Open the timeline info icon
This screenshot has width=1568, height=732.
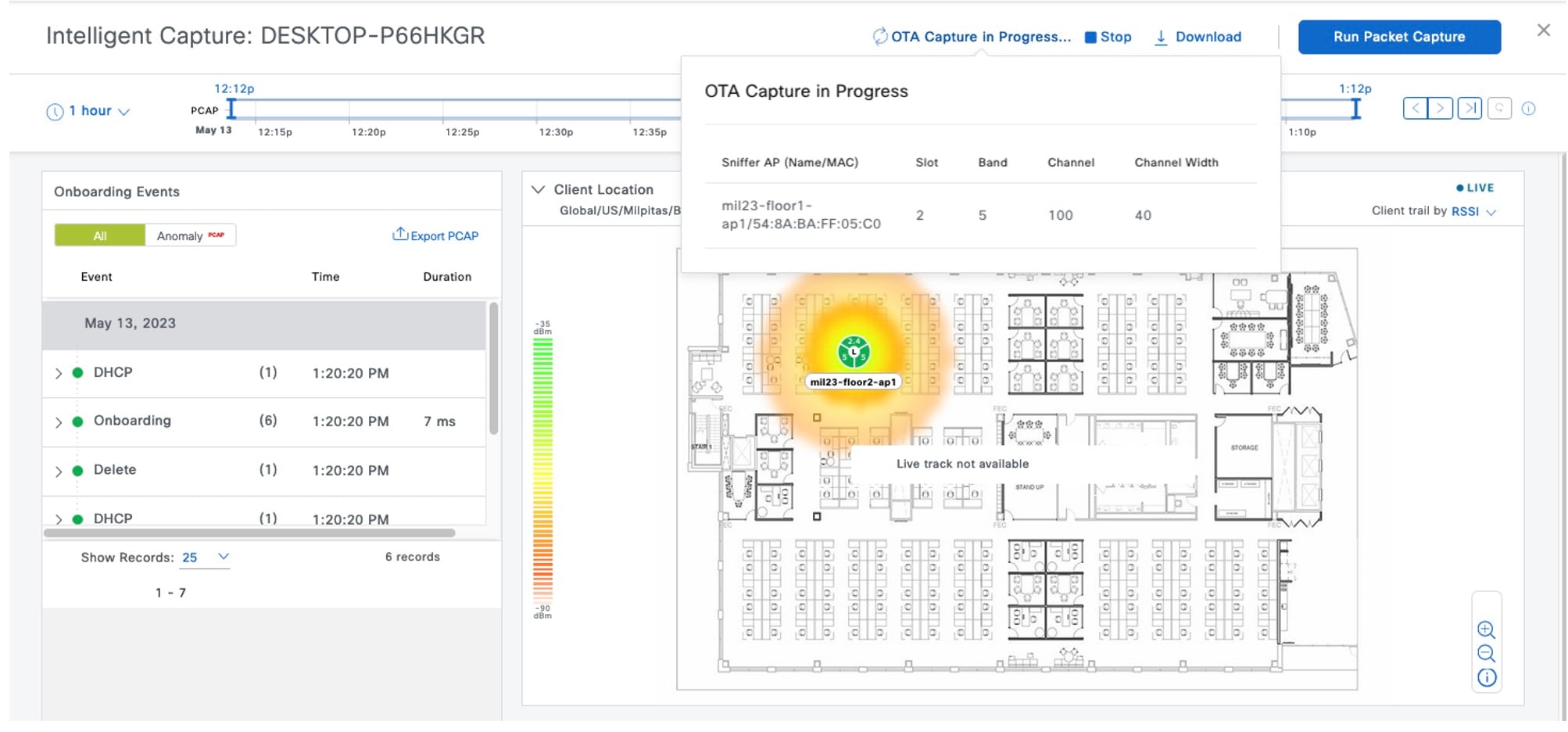tap(1529, 109)
